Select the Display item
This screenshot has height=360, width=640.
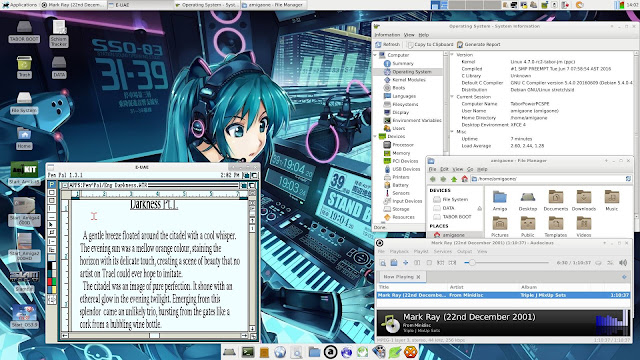pyautogui.click(x=396, y=112)
